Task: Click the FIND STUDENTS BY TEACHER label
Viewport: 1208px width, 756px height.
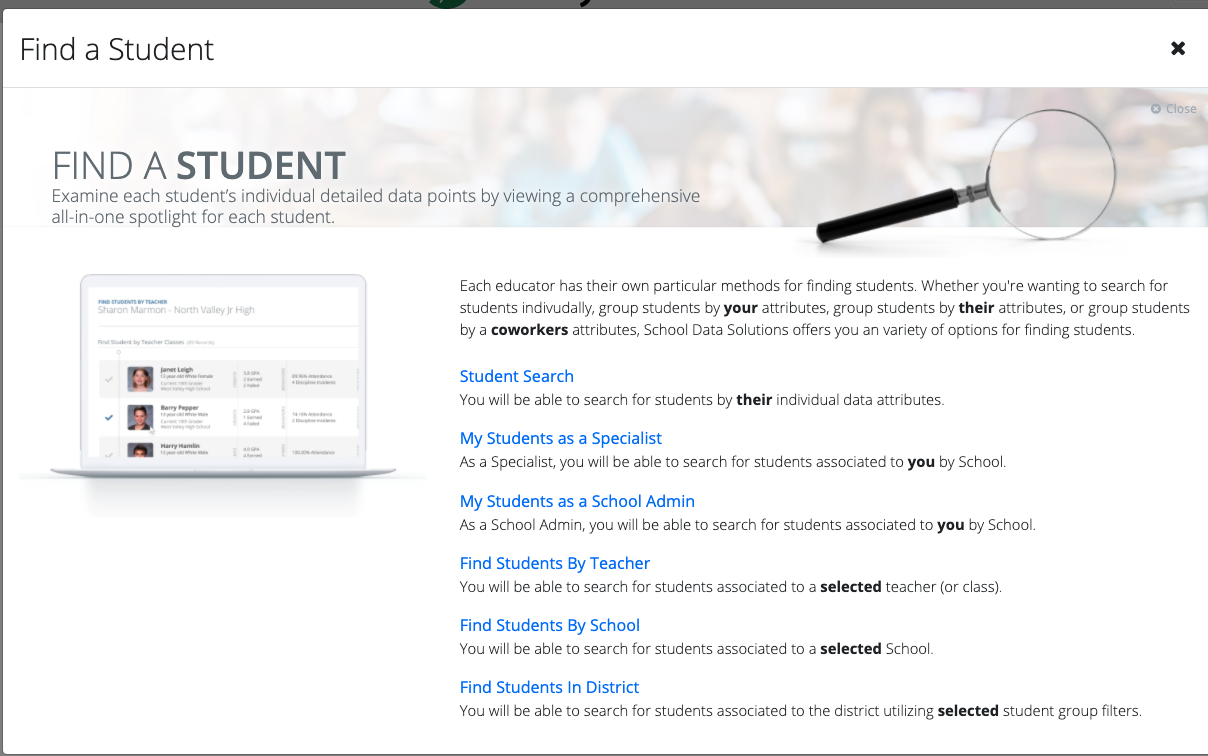Action: pyautogui.click(x=132, y=300)
